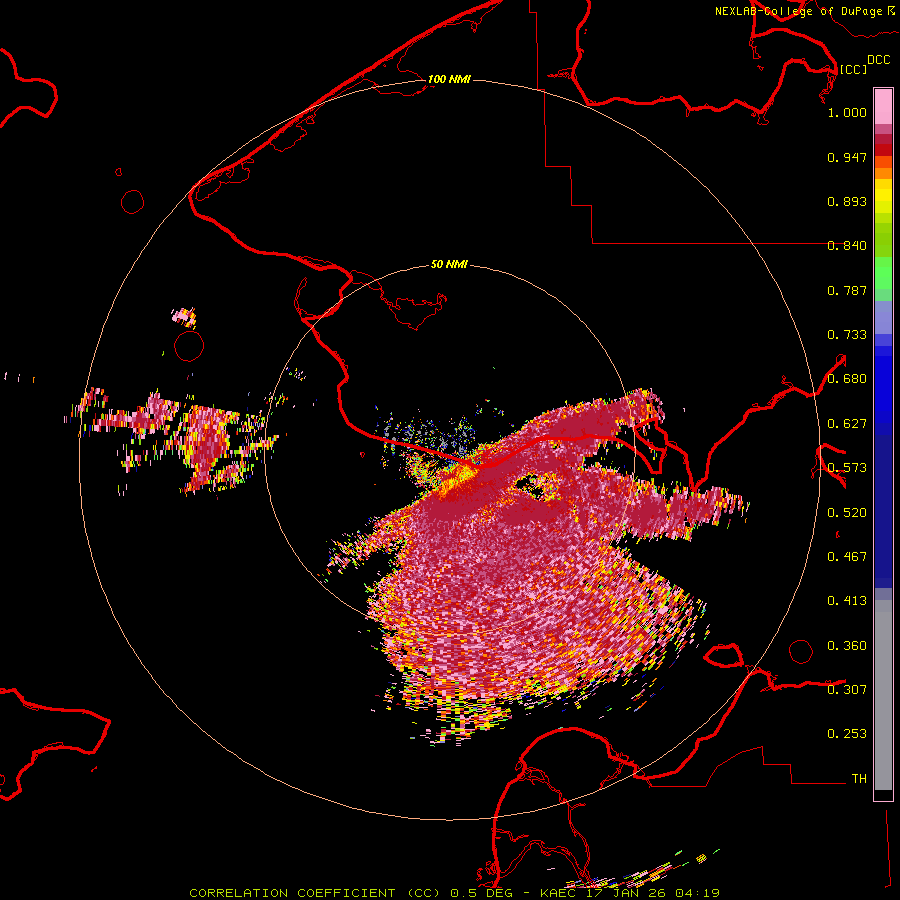Click the DCC label above the color bar

[x=878, y=60]
